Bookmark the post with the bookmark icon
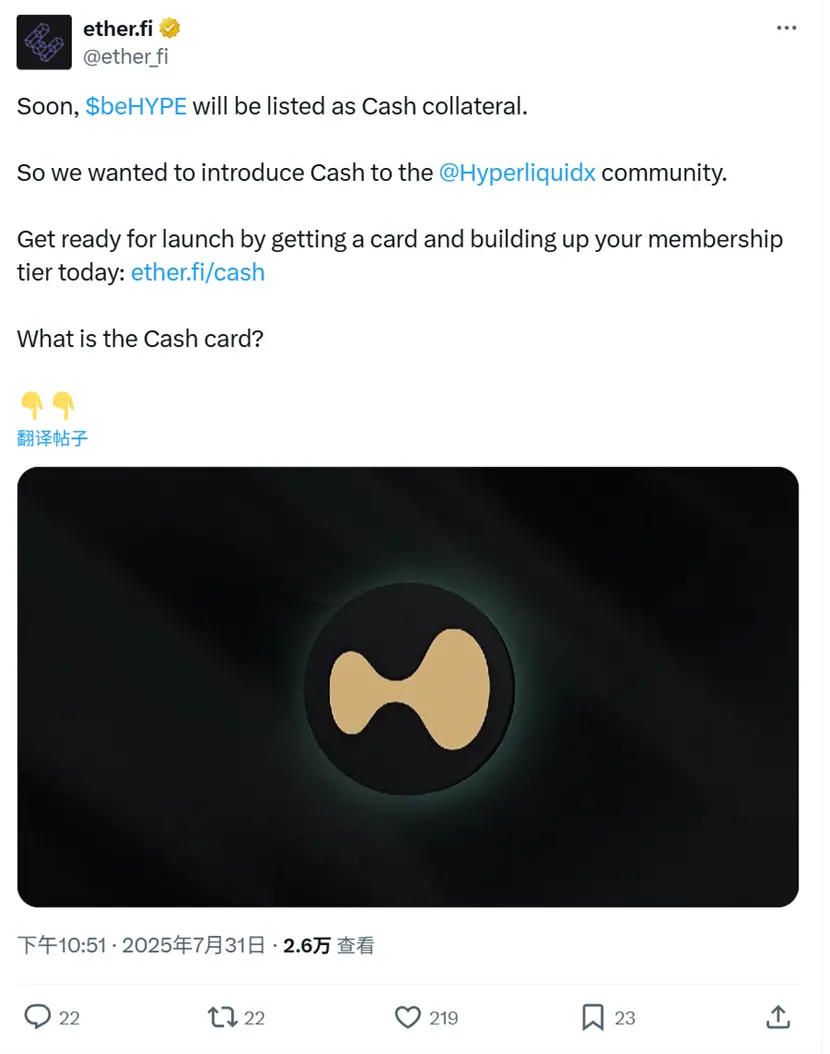 [x=593, y=1017]
